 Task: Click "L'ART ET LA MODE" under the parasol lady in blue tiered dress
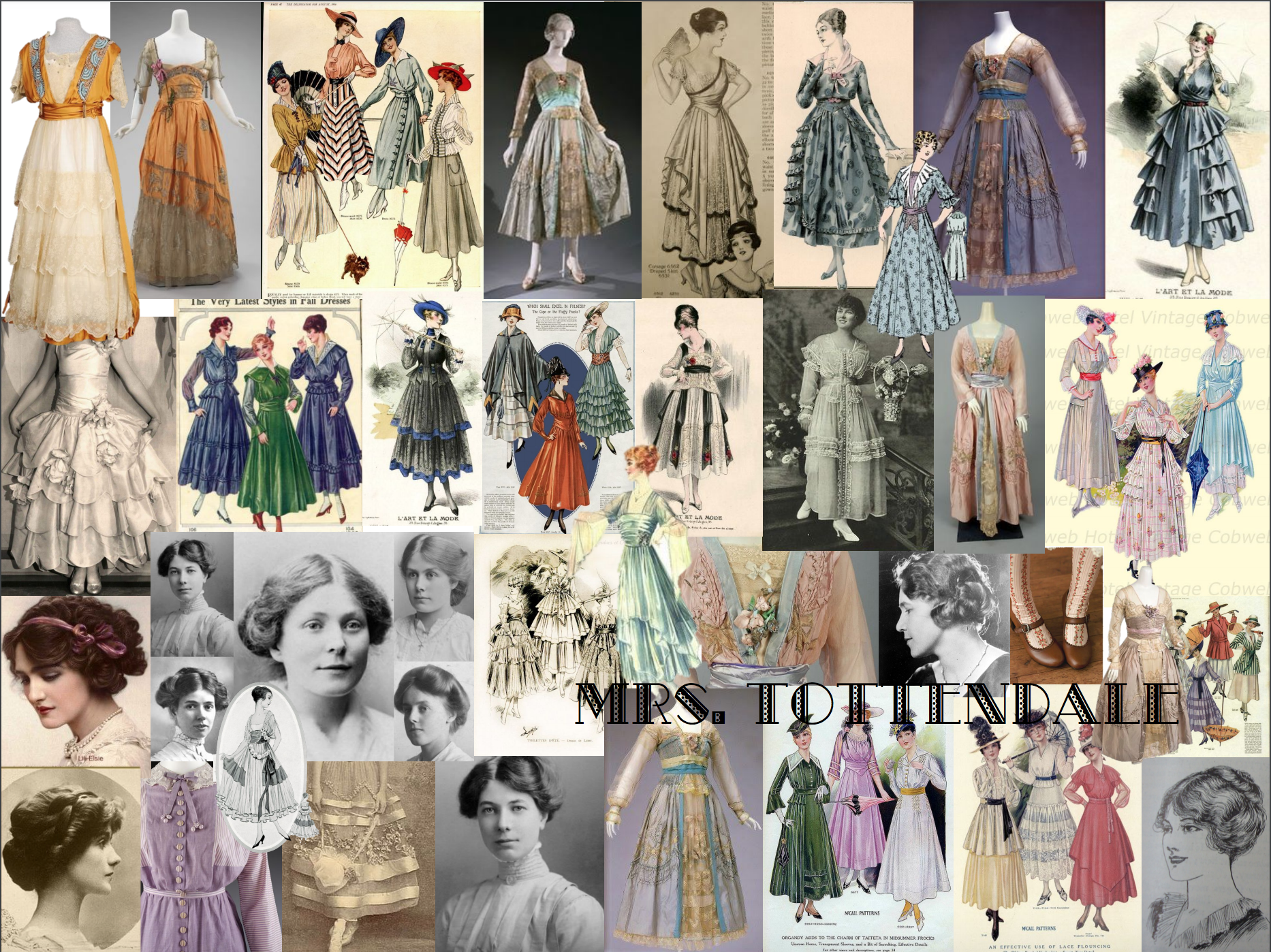click(1193, 292)
